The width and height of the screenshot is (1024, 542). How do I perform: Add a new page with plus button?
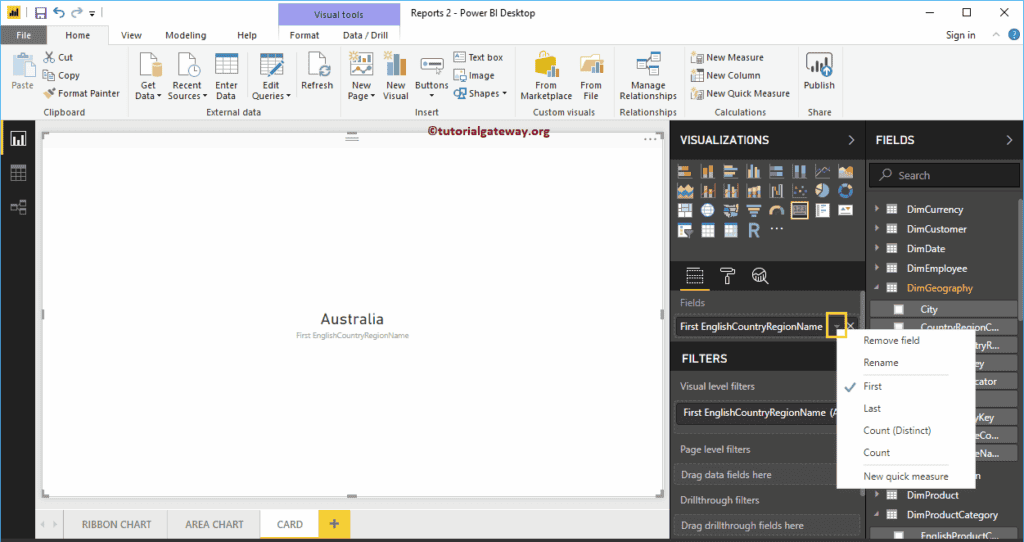tap(334, 524)
